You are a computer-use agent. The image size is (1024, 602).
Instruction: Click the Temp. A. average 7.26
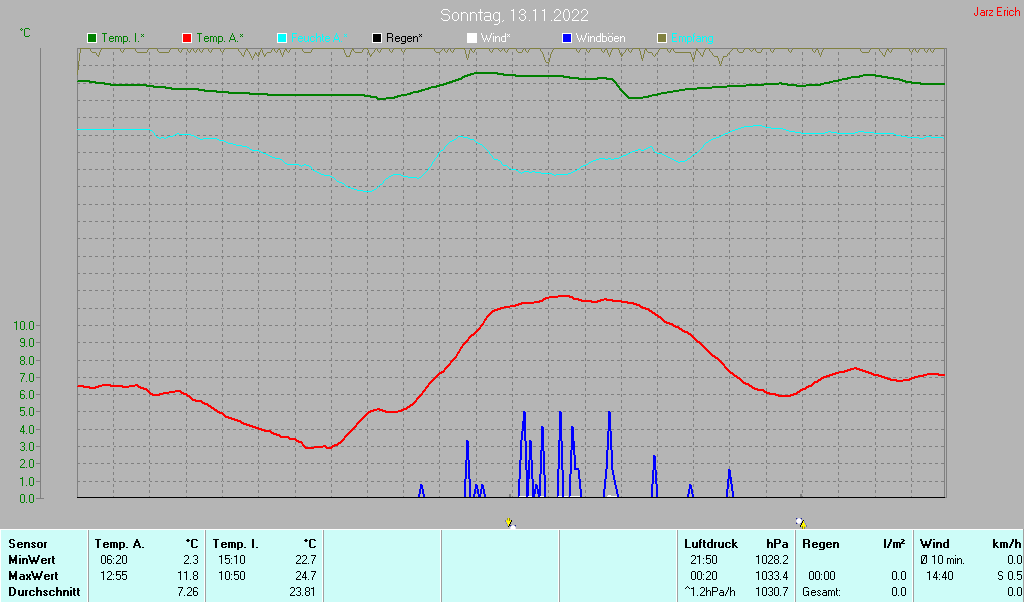pyautogui.click(x=188, y=592)
